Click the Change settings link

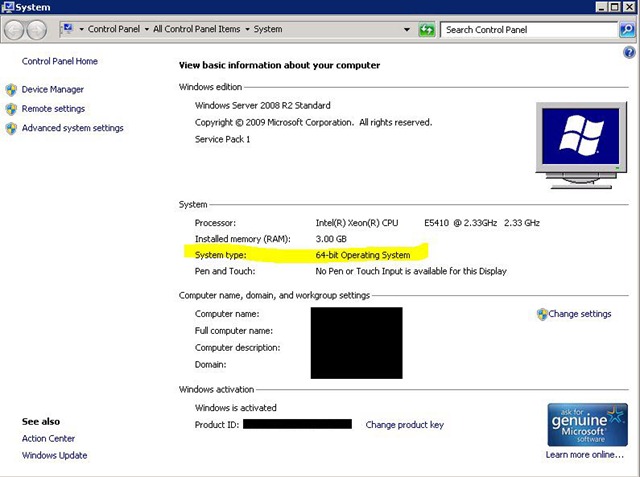tap(580, 314)
